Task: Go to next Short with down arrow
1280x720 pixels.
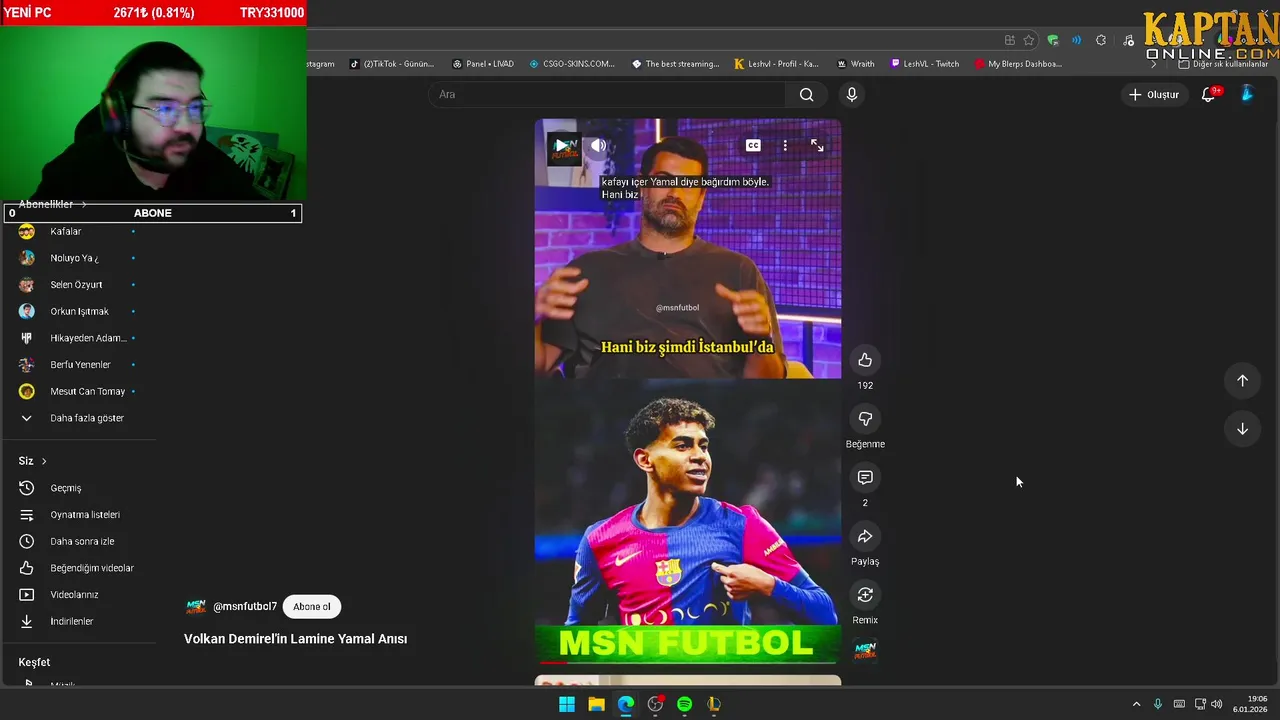Action: point(1242,429)
